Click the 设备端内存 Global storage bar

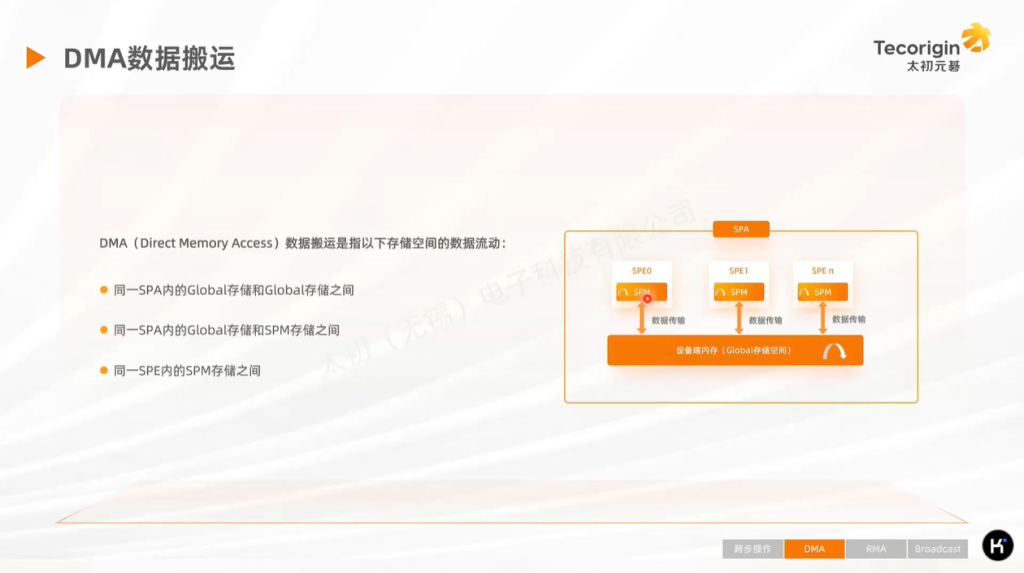[735, 350]
